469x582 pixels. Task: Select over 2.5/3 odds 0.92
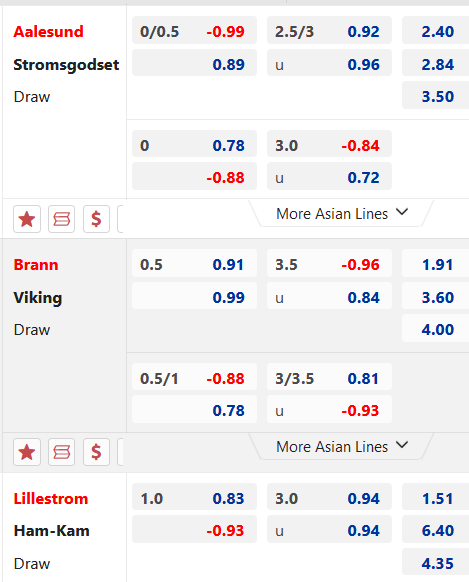[x=329, y=30]
